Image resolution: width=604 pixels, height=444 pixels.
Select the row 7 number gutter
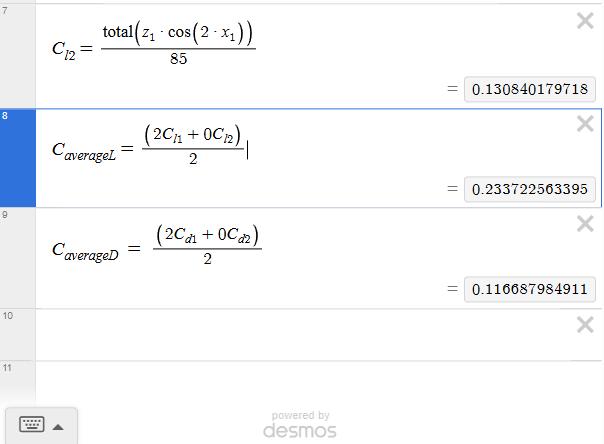click(17, 55)
